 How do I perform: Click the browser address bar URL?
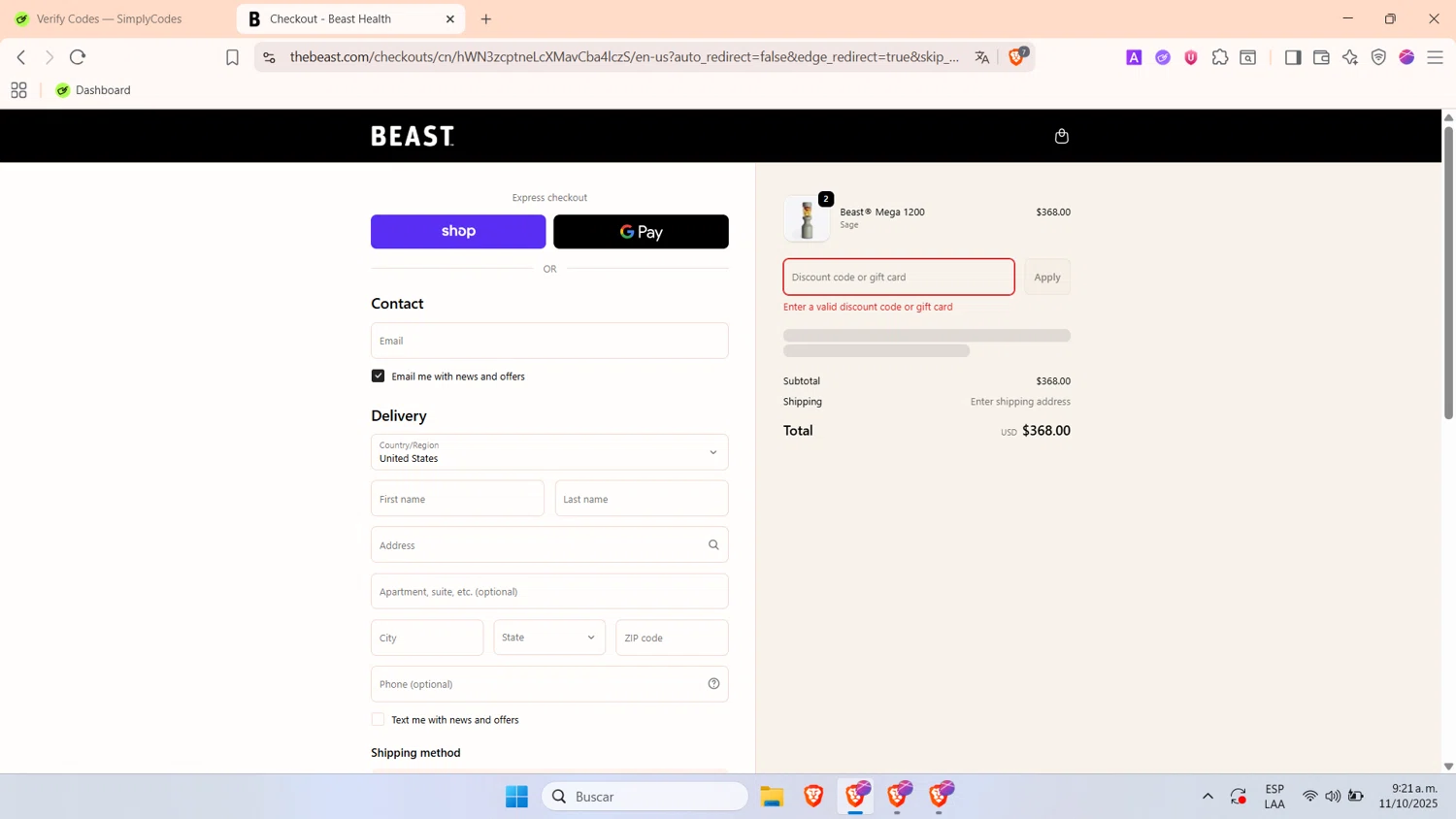(x=624, y=57)
